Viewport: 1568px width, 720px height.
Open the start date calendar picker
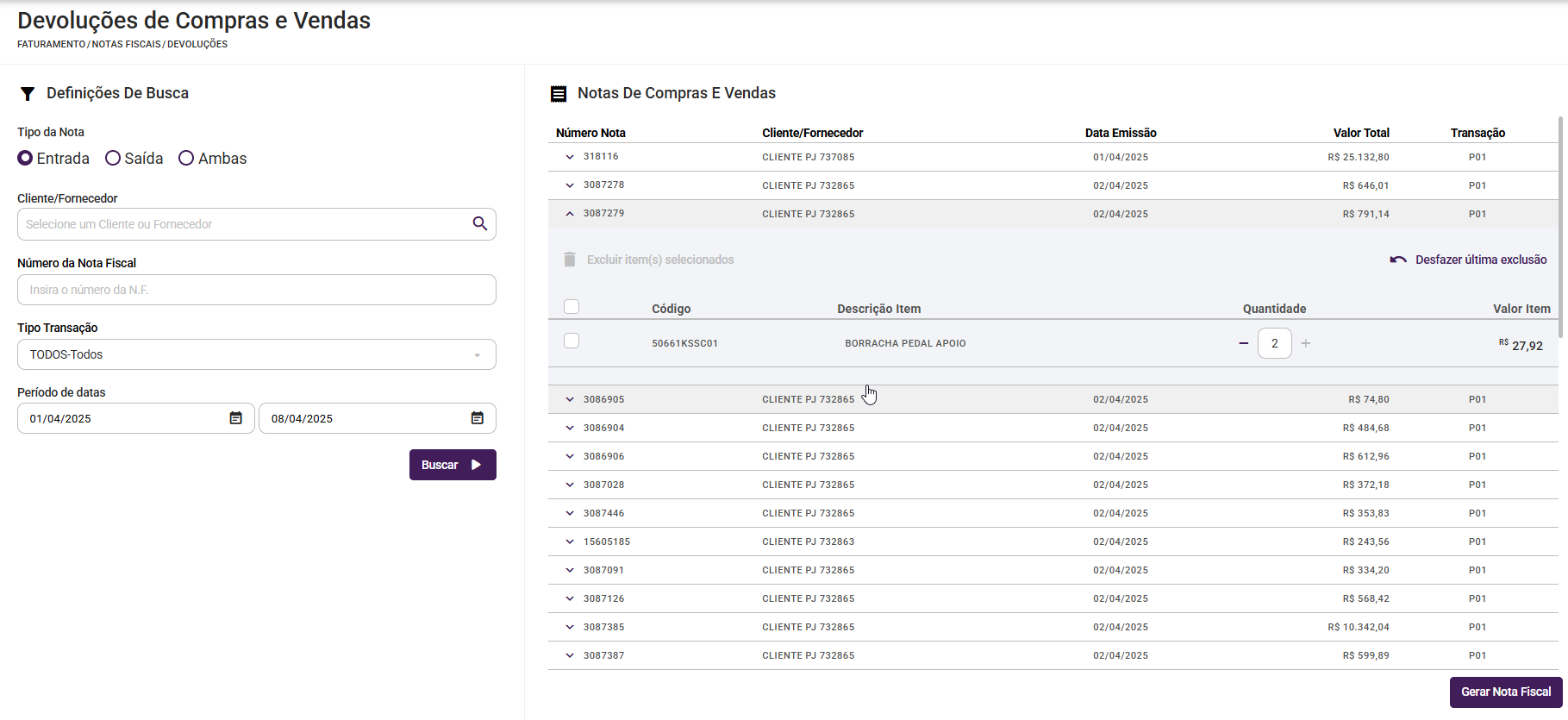click(x=235, y=418)
